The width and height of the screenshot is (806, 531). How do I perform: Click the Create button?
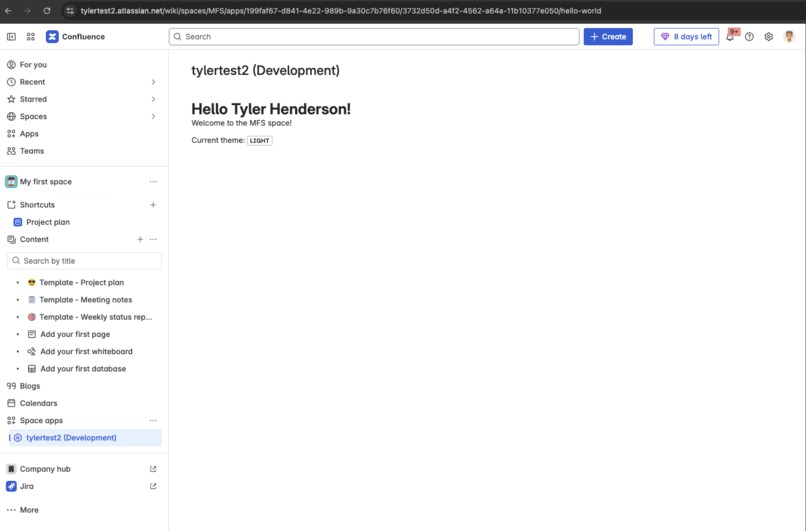click(608, 36)
